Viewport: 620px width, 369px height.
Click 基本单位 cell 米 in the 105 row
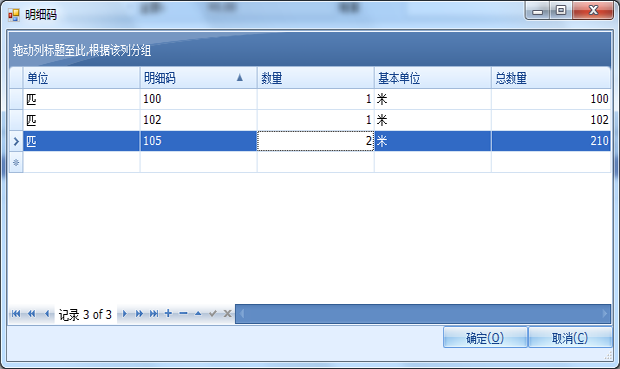point(433,141)
